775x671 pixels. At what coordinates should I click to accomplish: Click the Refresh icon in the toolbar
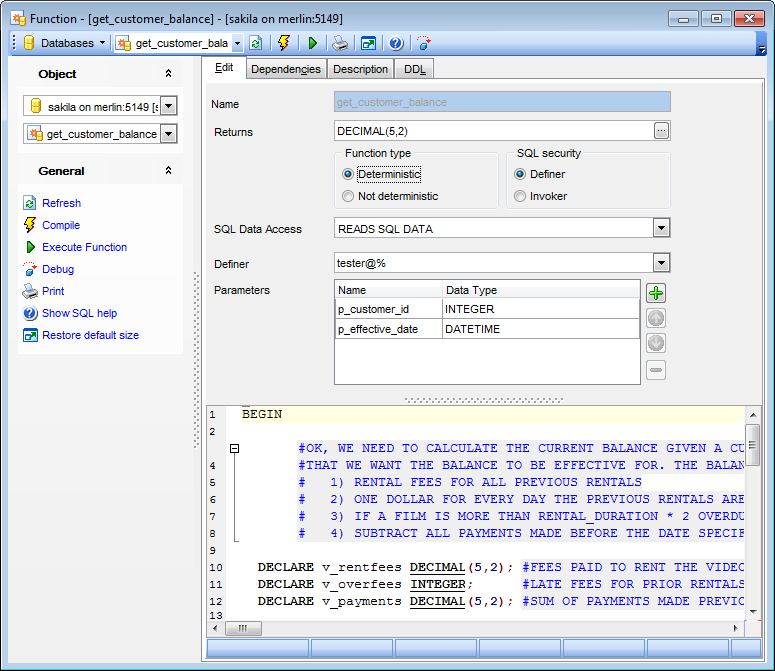[x=256, y=43]
